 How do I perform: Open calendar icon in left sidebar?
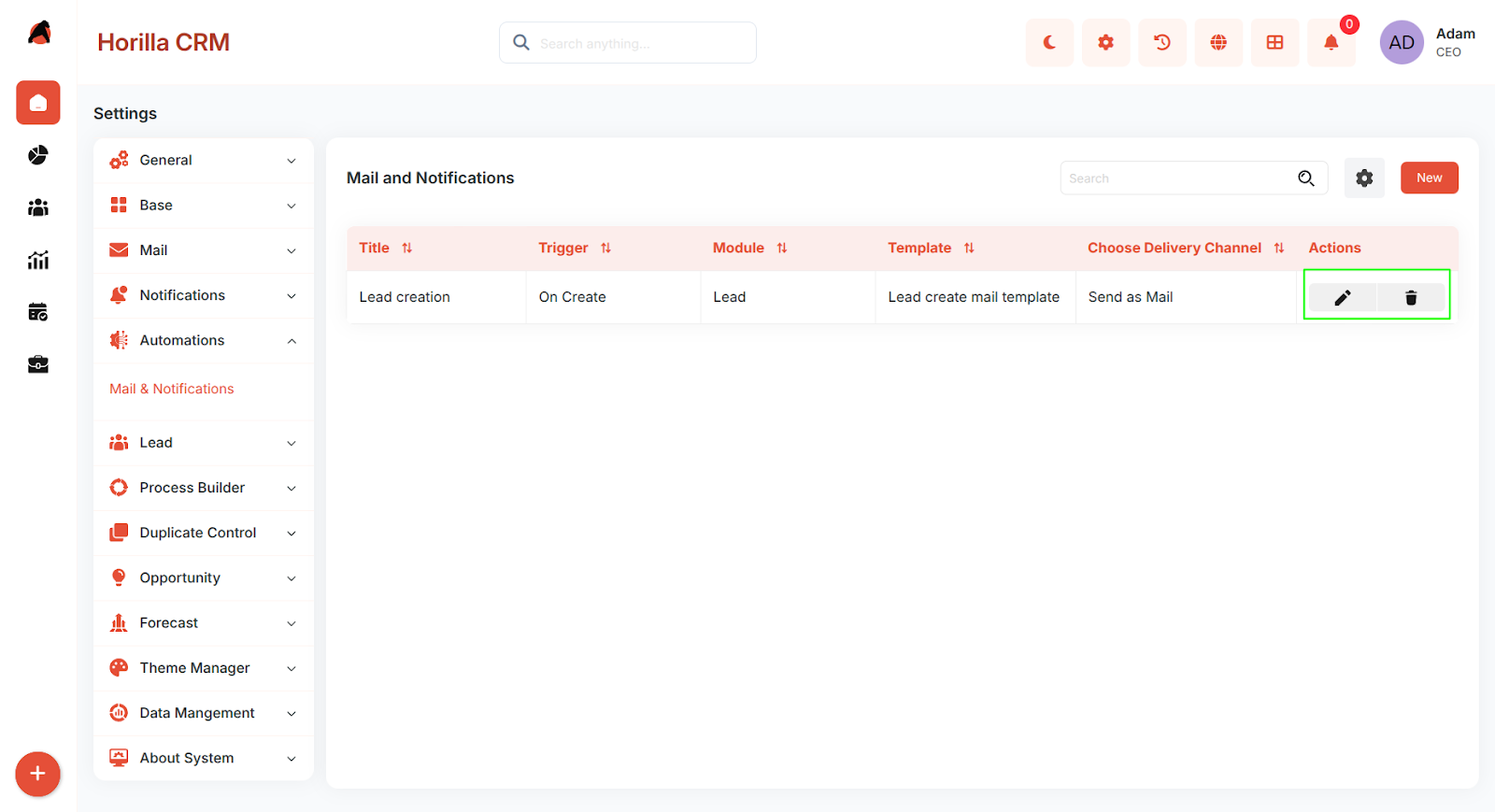tap(38, 312)
